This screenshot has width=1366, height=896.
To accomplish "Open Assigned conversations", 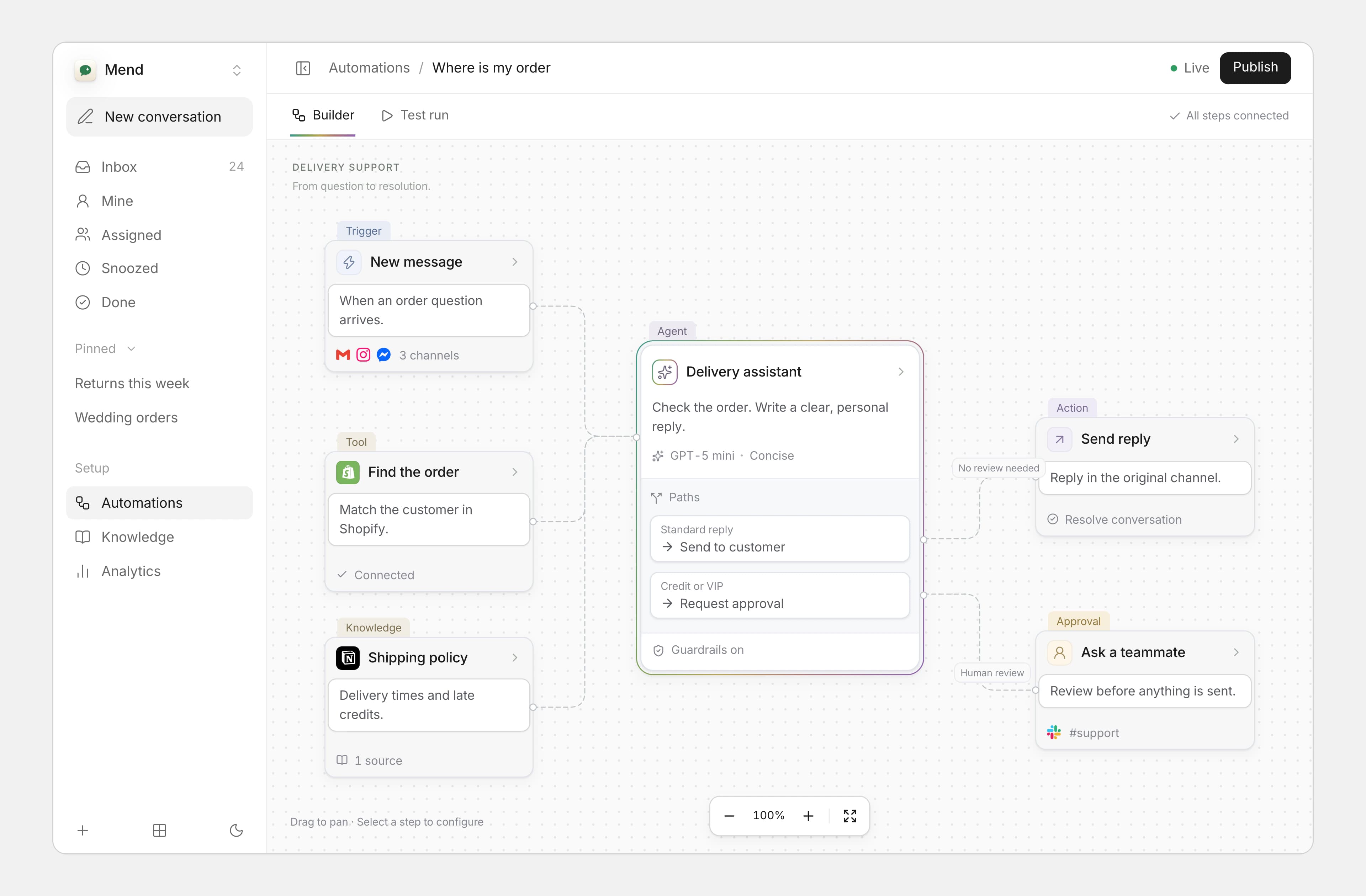I will tap(159, 235).
